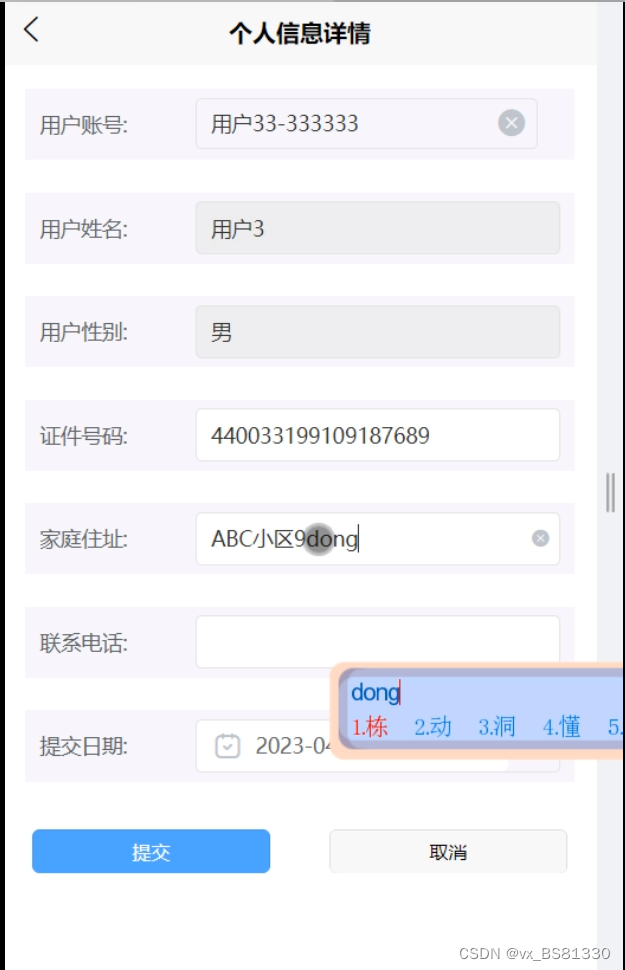Click the disabled 用户姓名 field

377,228
